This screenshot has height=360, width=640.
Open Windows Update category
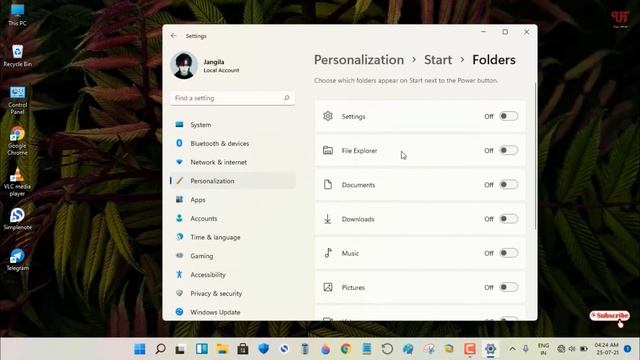233,312
